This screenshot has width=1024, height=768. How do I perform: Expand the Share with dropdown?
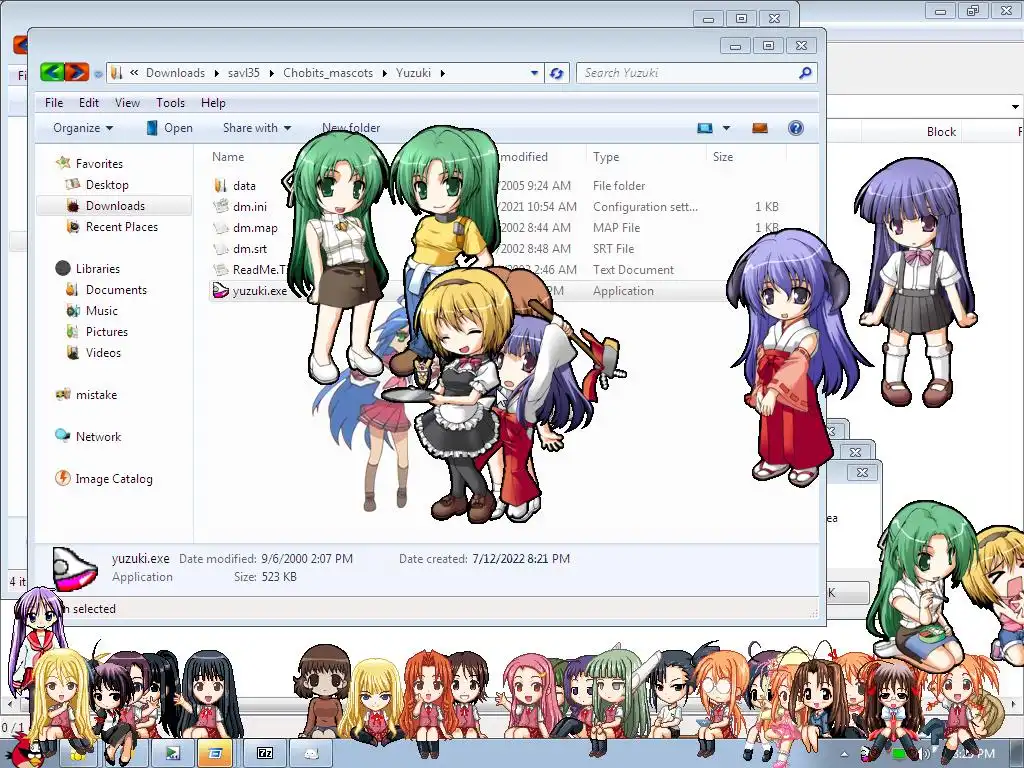point(257,128)
